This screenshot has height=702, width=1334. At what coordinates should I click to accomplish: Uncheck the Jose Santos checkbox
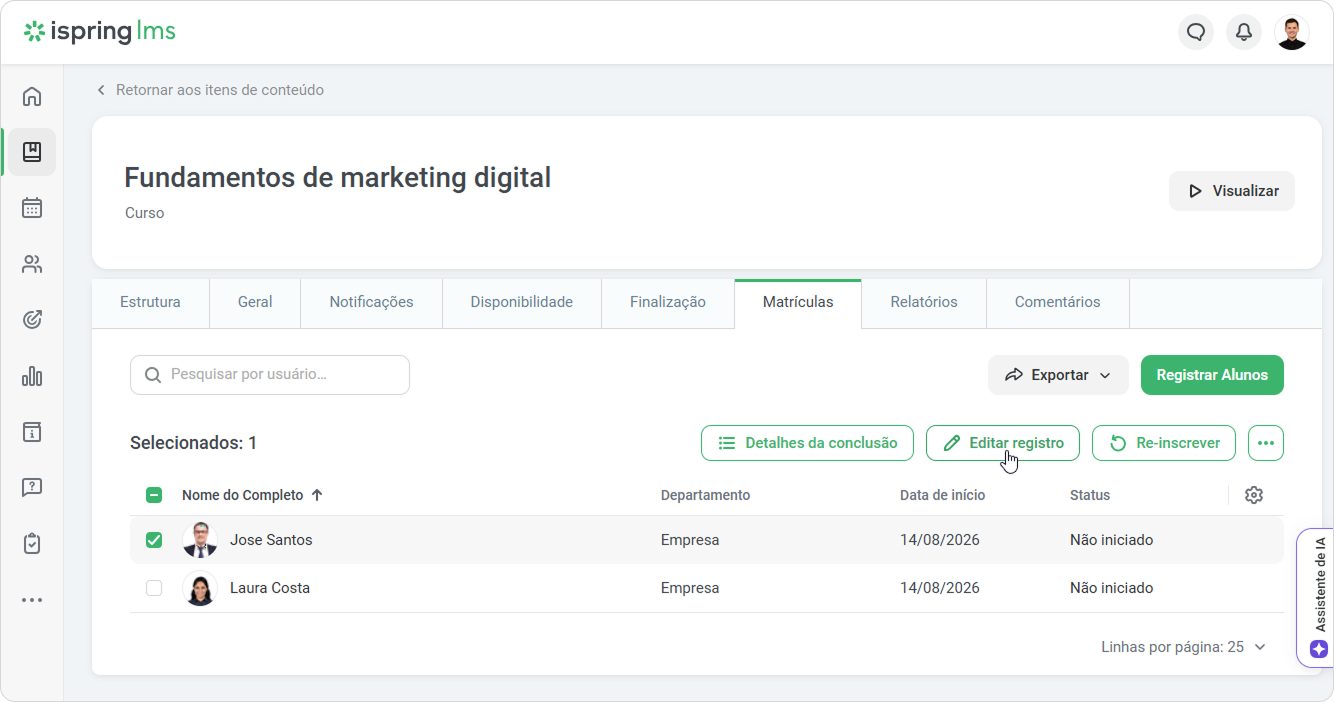(x=154, y=540)
